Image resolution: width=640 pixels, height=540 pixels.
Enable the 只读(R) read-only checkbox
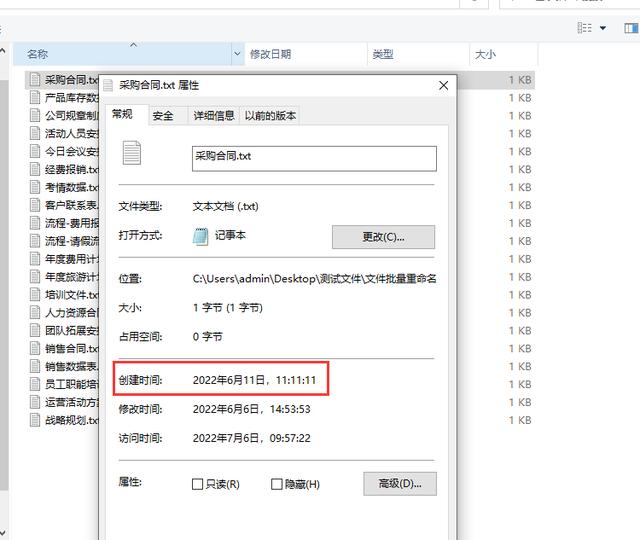[198, 484]
